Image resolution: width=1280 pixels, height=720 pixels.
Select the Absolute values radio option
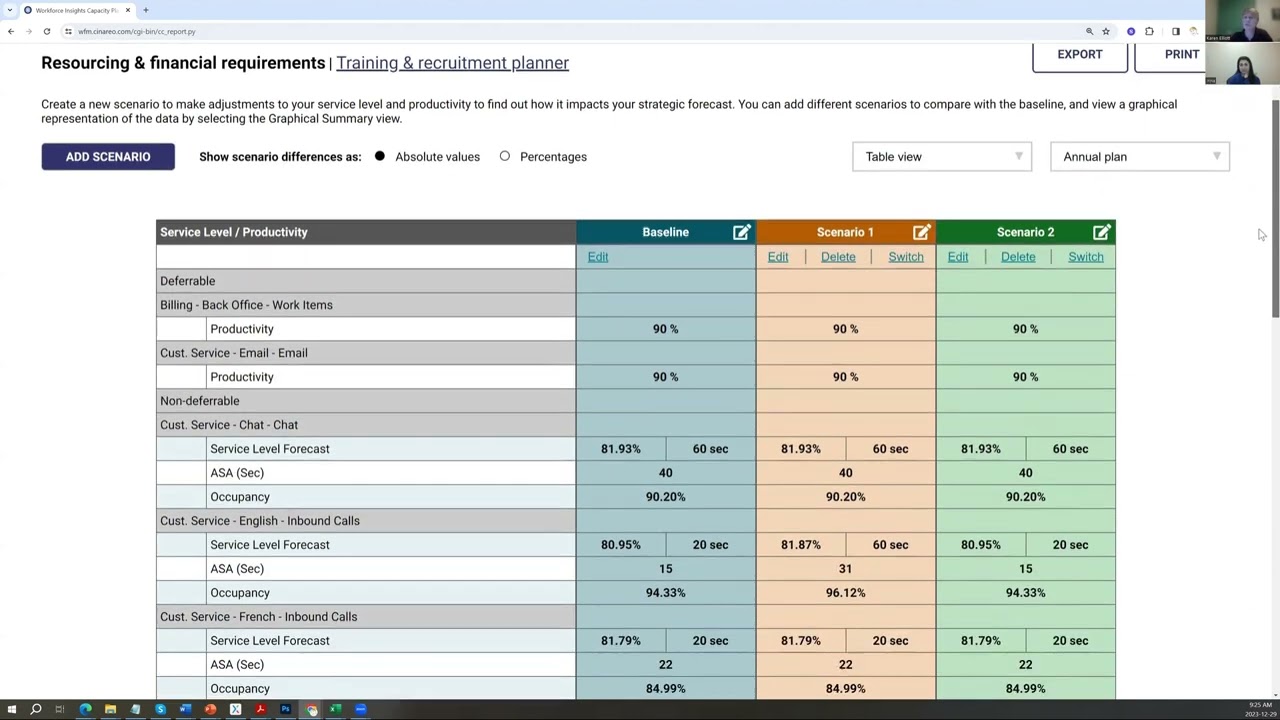click(x=380, y=157)
